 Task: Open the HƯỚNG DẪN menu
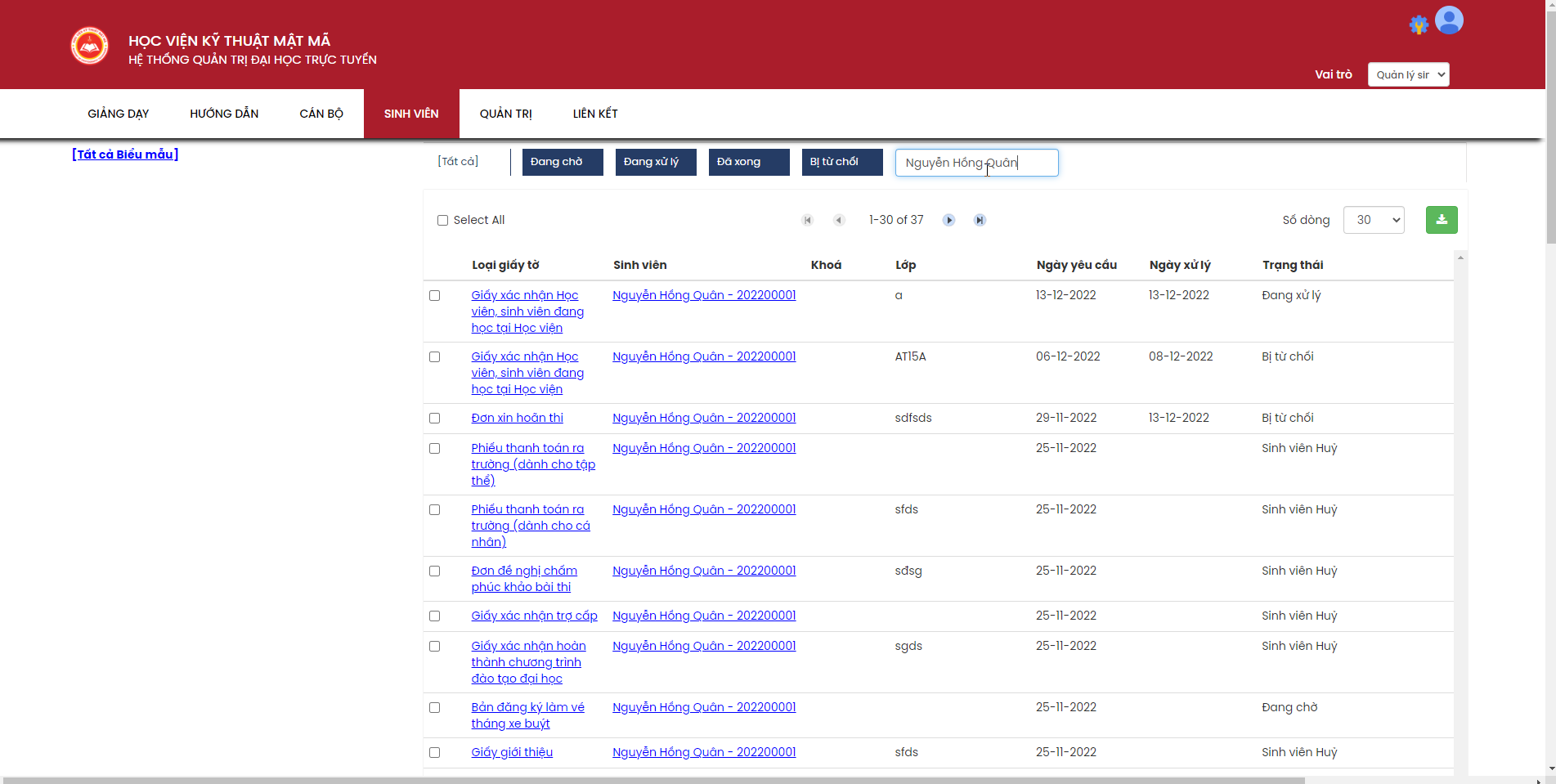(224, 114)
